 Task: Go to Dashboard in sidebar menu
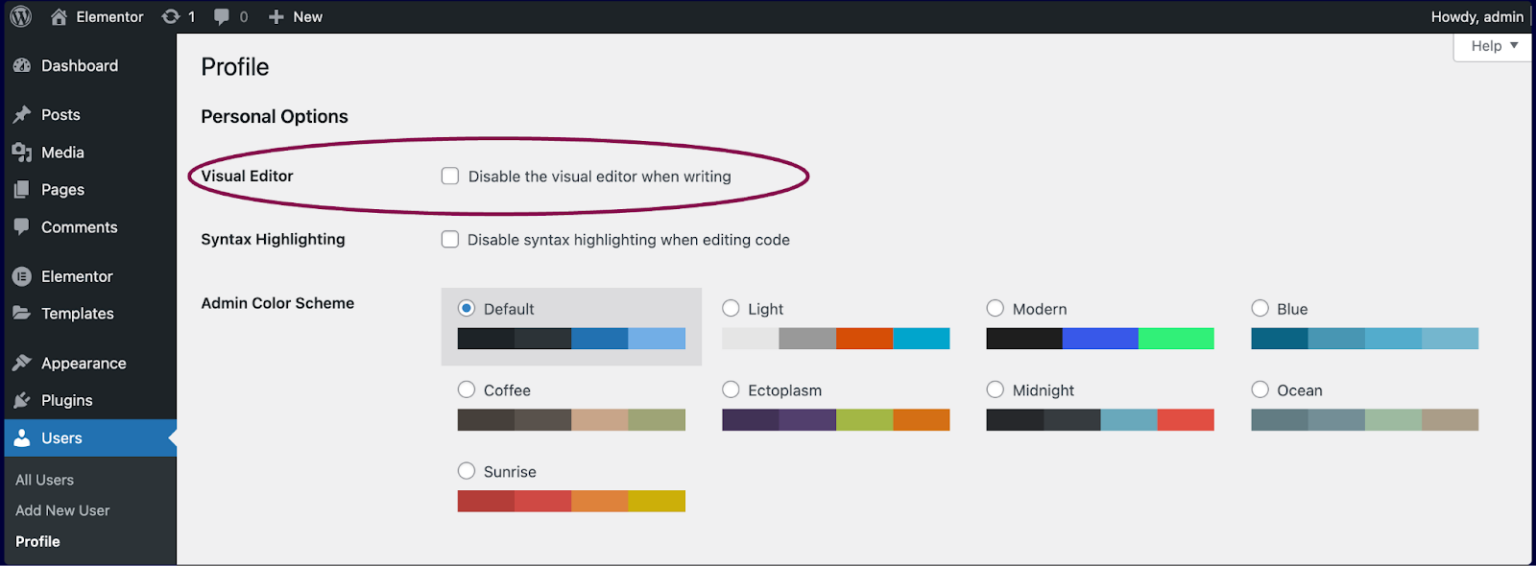79,66
